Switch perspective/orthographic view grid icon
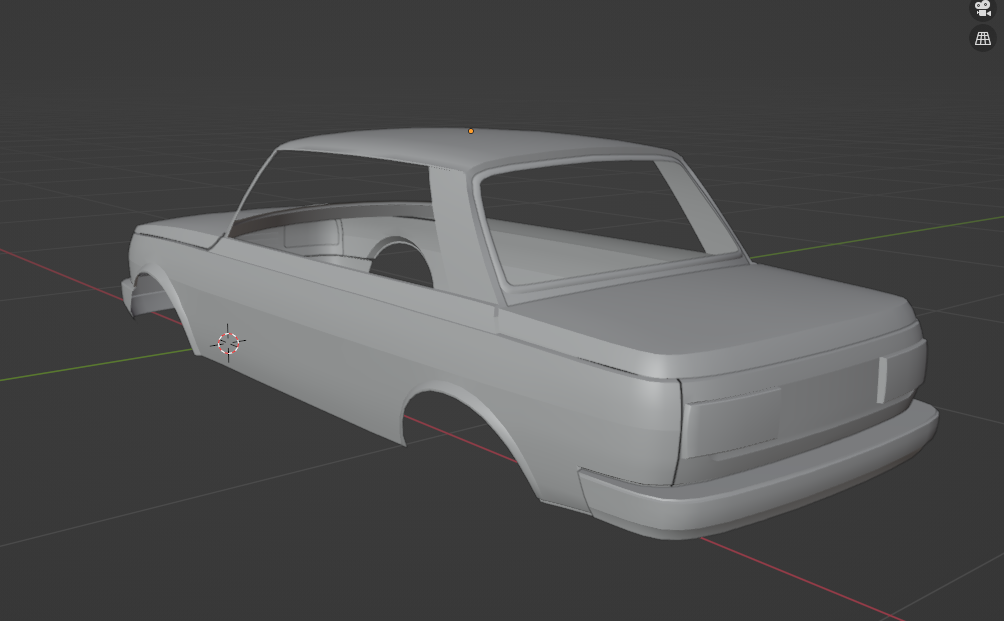This screenshot has height=621, width=1004. (x=983, y=38)
